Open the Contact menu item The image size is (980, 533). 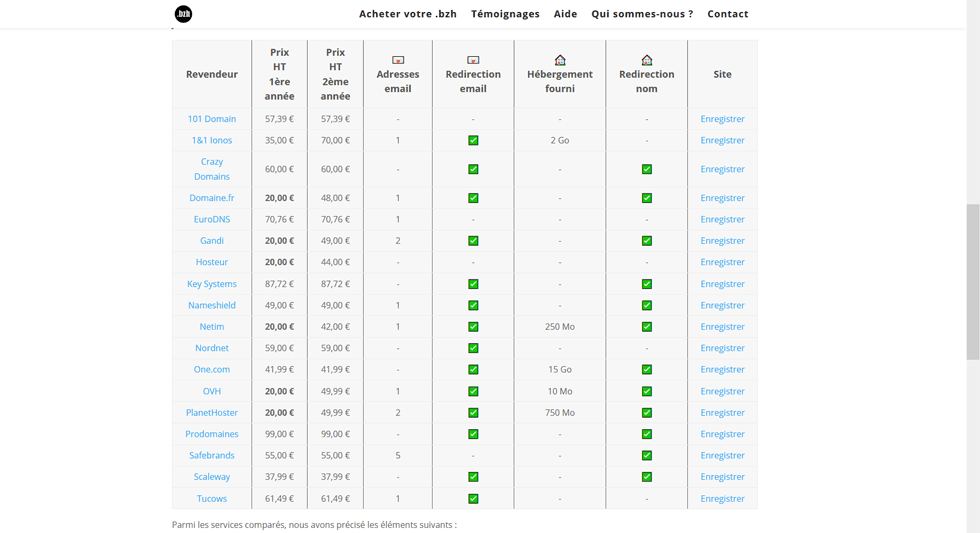click(x=728, y=14)
